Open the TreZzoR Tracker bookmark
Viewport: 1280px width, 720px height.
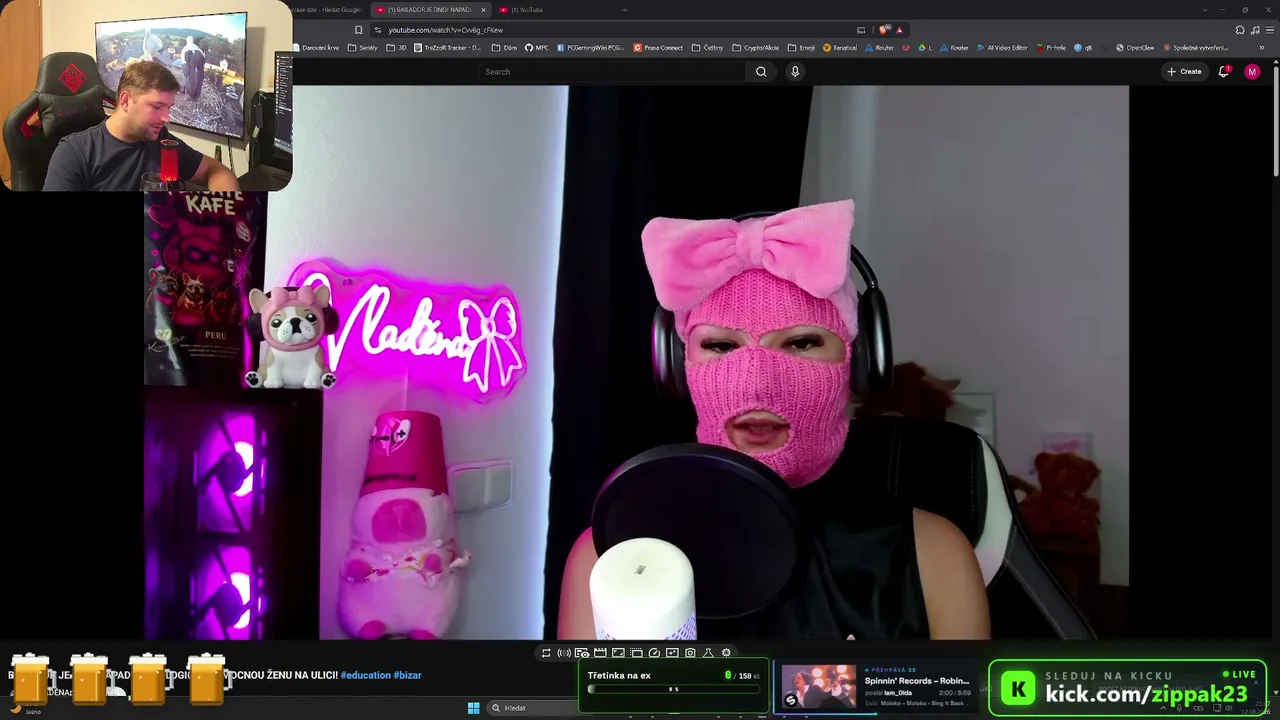coord(448,48)
